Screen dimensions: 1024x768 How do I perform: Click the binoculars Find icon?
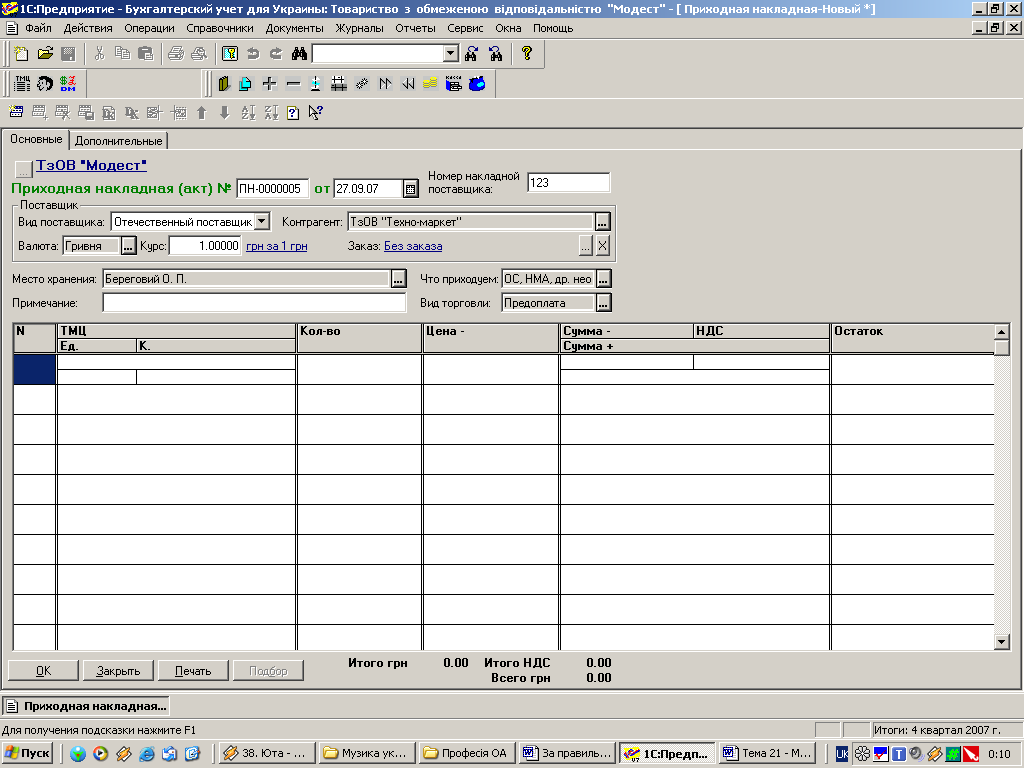coord(299,54)
